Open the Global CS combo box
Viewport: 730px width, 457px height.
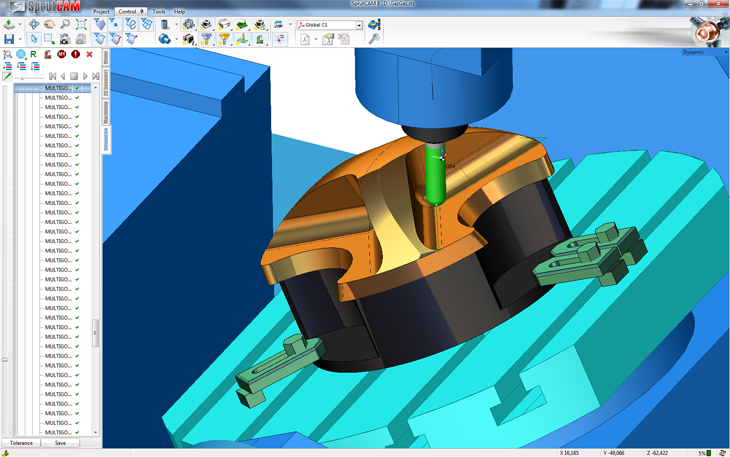330,25
